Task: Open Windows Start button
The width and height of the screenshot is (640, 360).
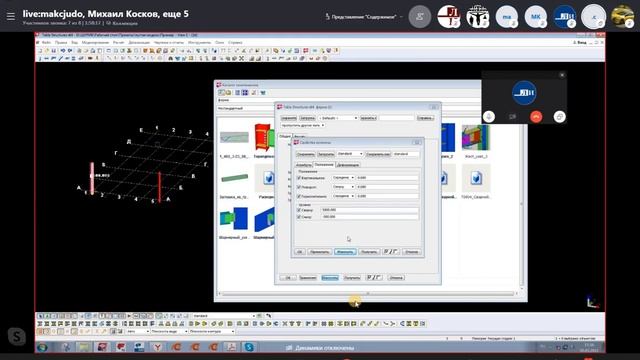Action: pos(42,347)
